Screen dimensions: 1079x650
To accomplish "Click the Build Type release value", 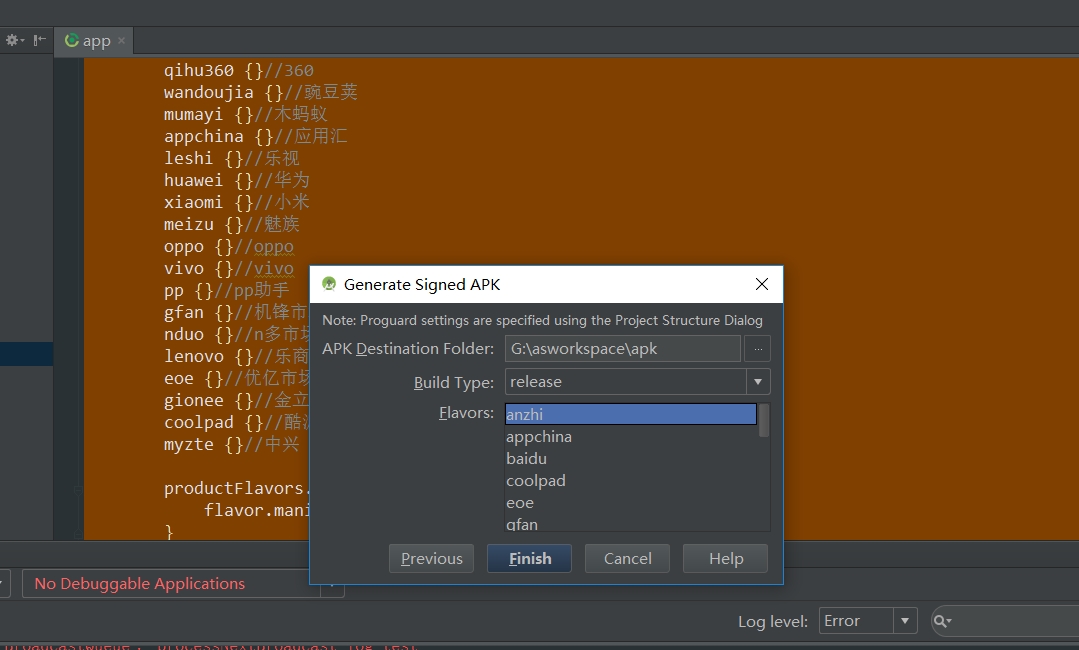I will click(x=535, y=382).
